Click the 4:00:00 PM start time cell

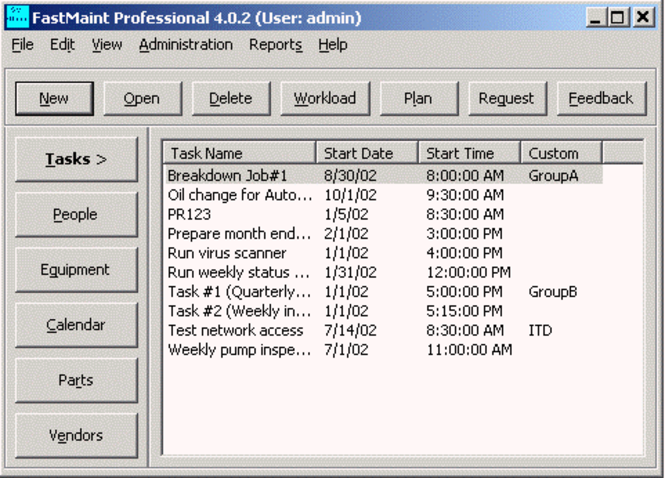(464, 253)
